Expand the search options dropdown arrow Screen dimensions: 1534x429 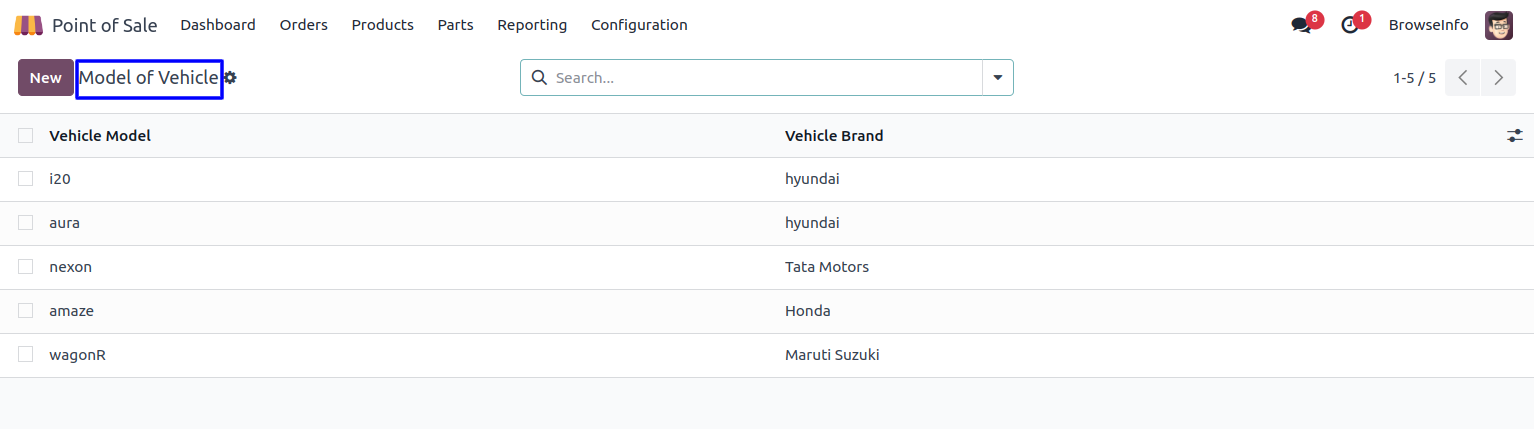tap(997, 78)
